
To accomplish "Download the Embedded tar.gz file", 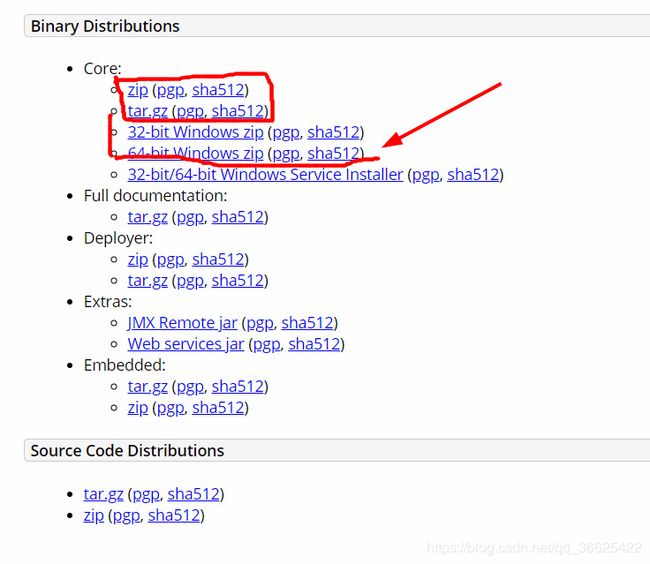I will pyautogui.click(x=148, y=386).
